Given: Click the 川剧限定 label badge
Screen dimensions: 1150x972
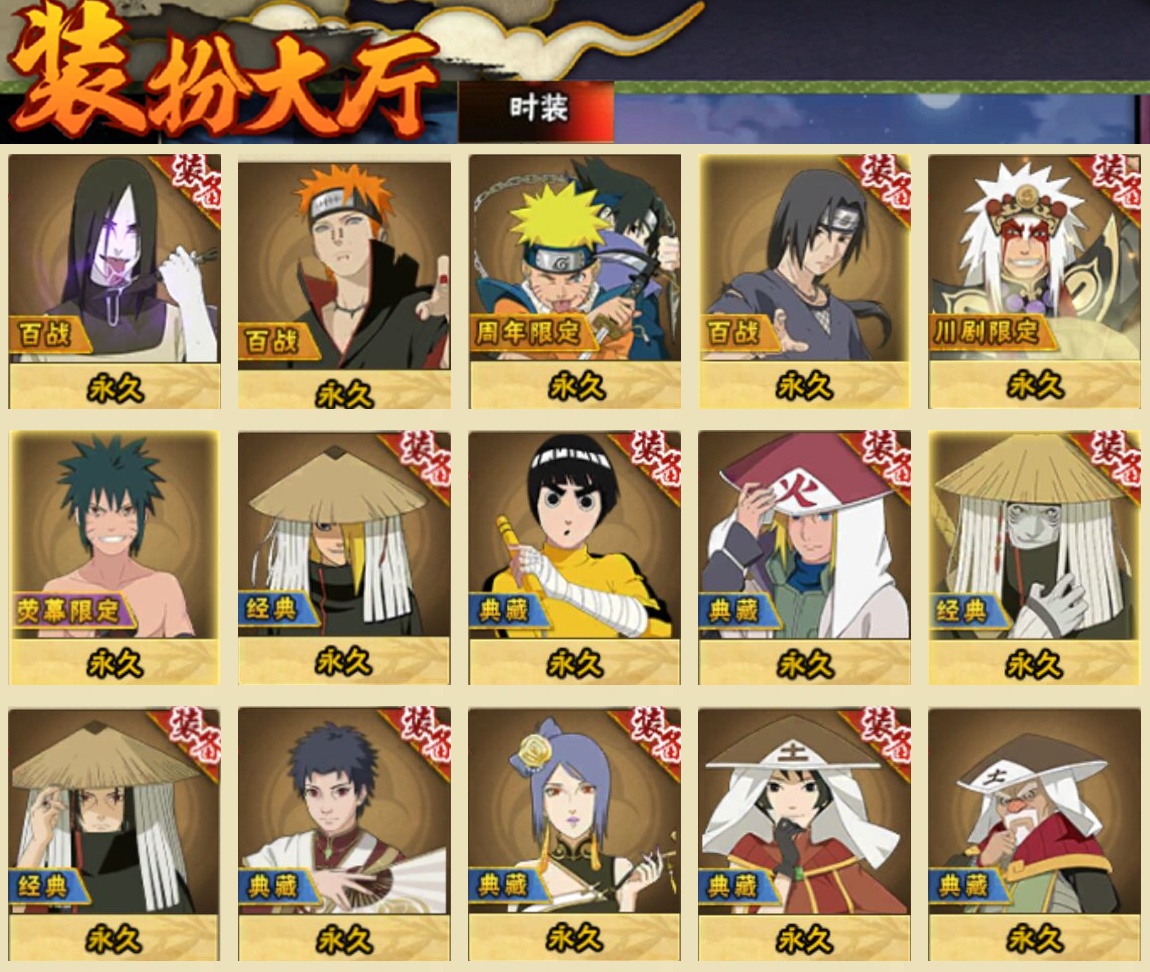Looking at the screenshot, I should click(988, 332).
